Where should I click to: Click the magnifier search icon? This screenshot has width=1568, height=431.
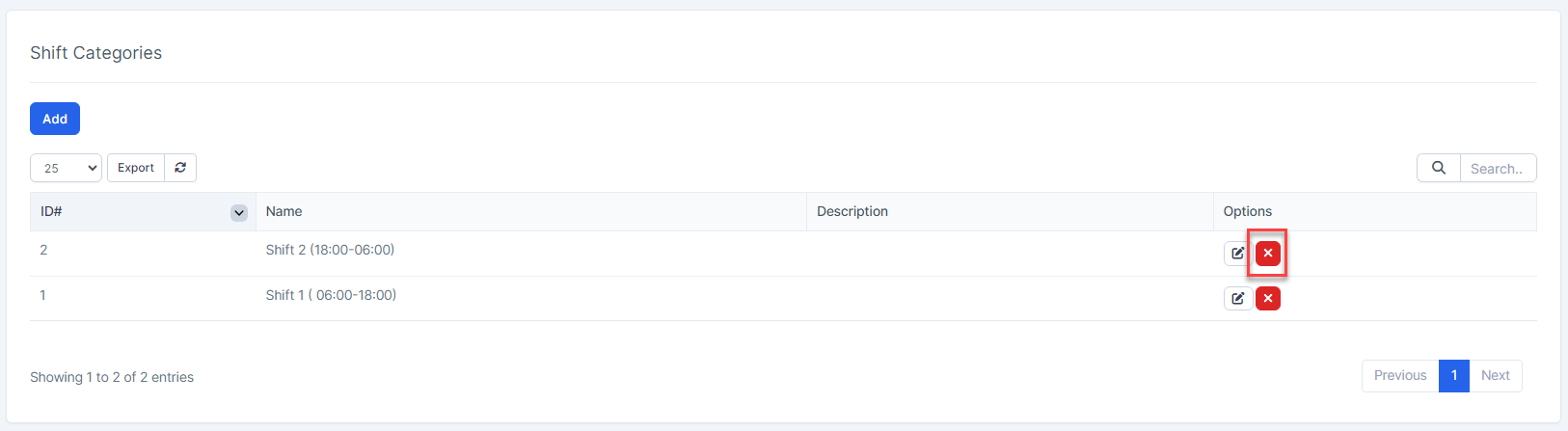1438,168
